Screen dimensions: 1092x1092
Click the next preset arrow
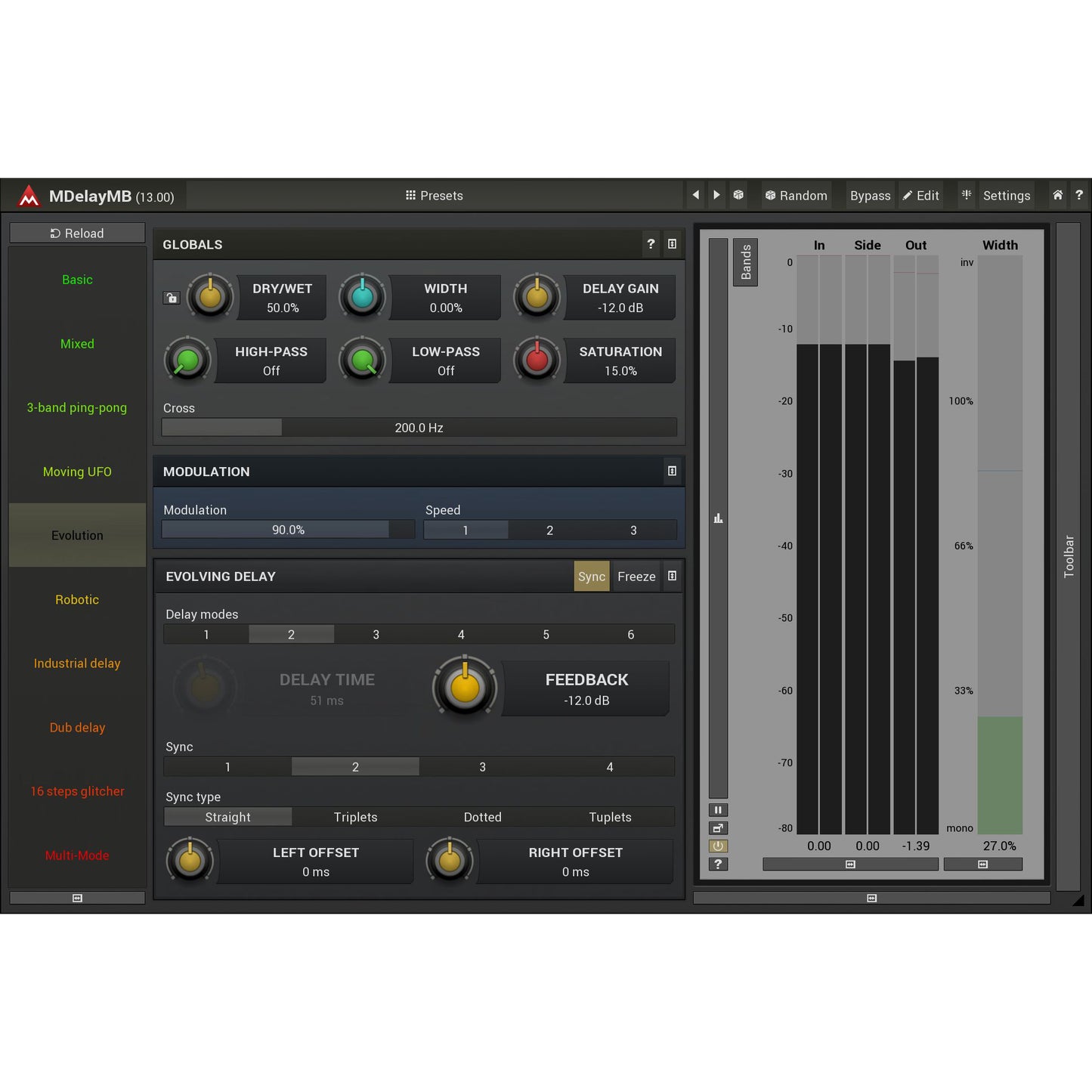716,195
